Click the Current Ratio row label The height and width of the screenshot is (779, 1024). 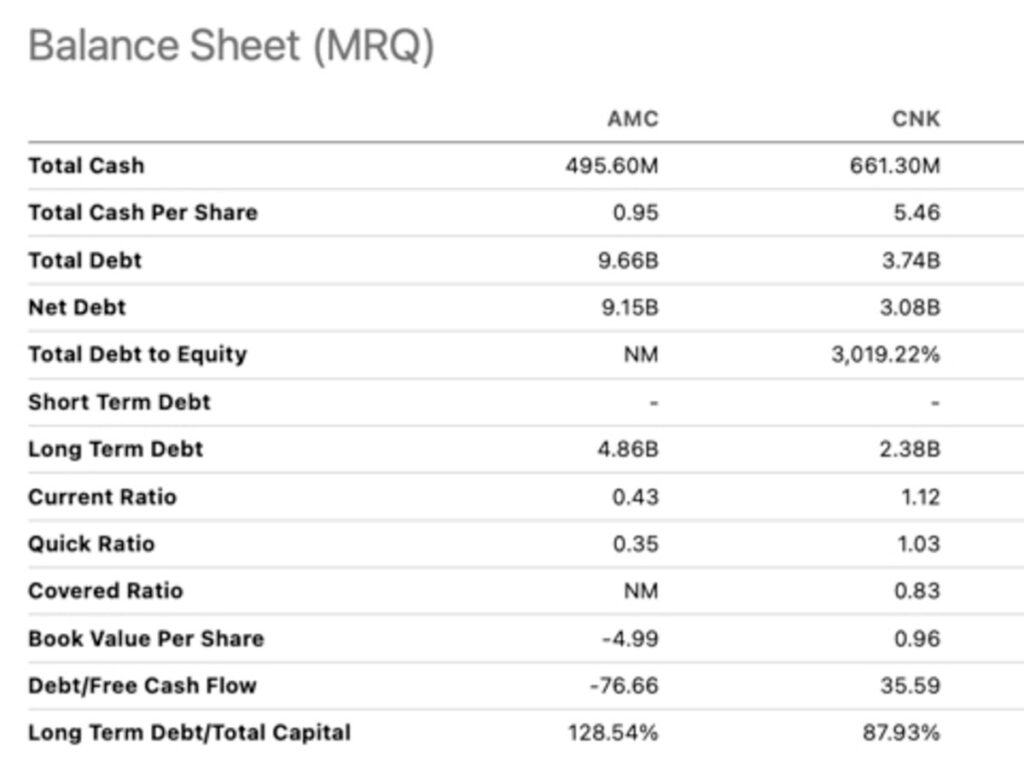(103, 497)
